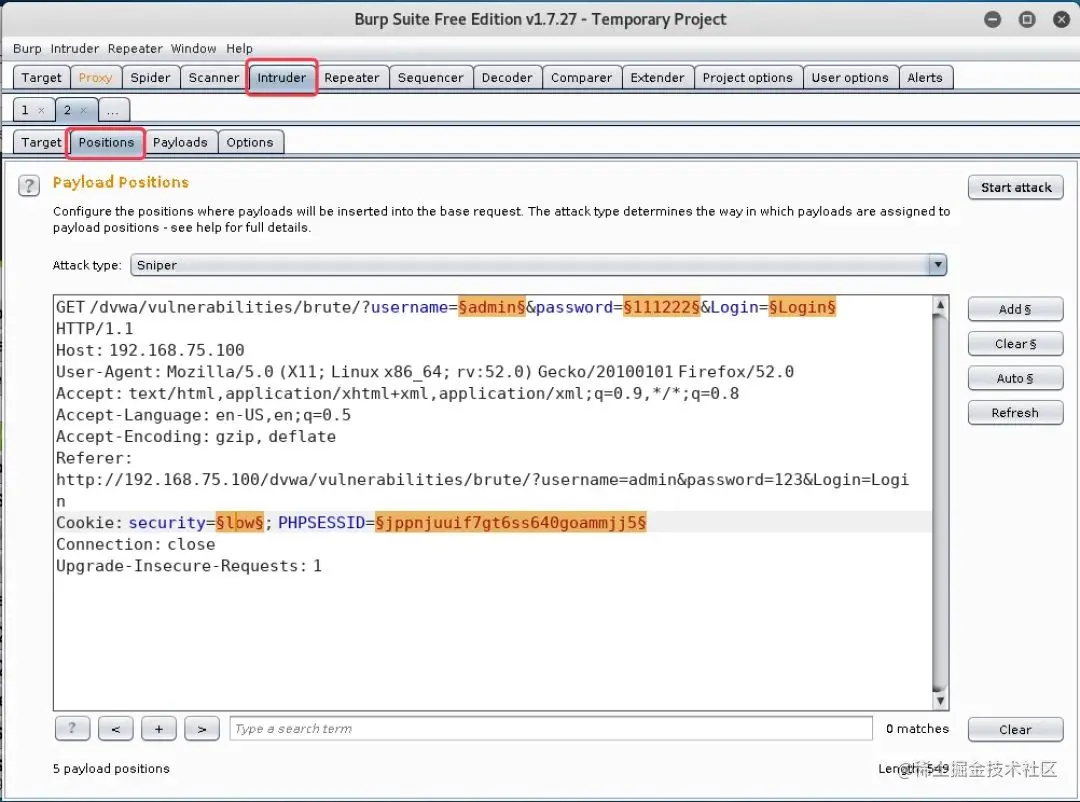Open the Burp menu
This screenshot has height=802, width=1080.
(x=27, y=49)
